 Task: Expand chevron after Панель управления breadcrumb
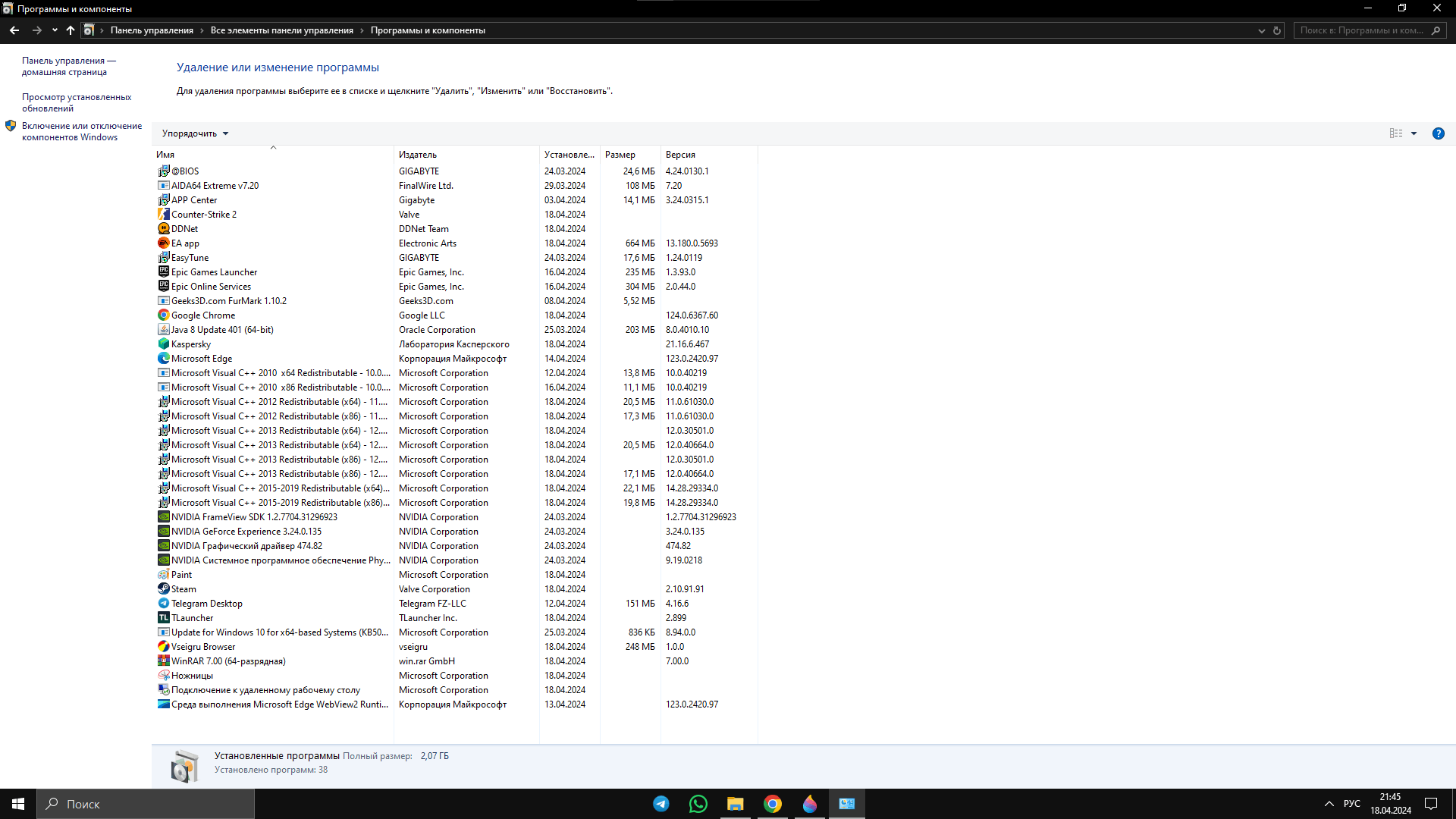(x=202, y=31)
